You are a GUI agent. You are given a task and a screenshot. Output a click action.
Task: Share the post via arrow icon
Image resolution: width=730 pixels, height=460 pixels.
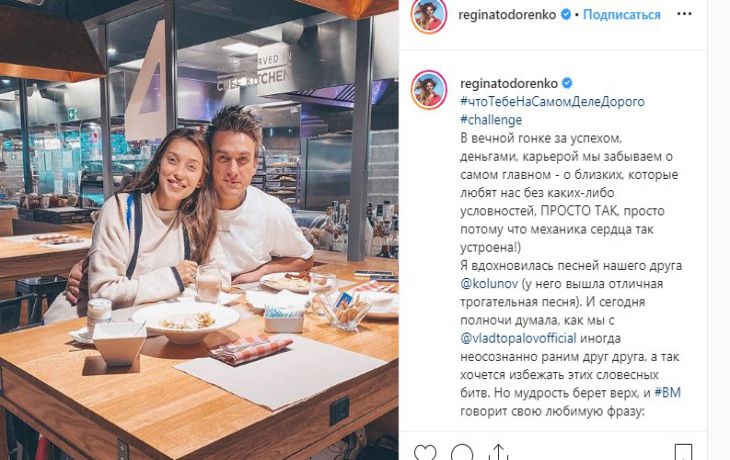[498, 453]
